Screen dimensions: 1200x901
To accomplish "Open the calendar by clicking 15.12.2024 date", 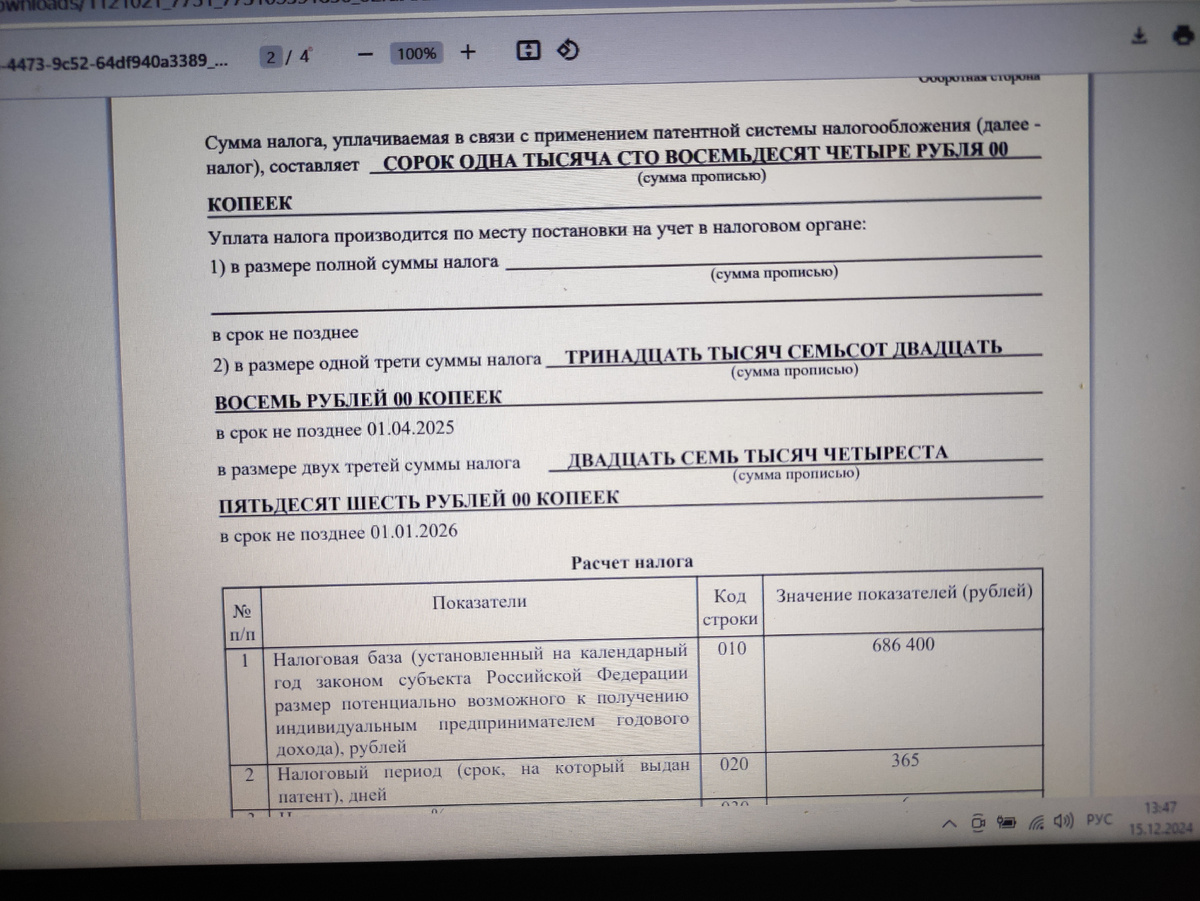I will coord(1152,830).
